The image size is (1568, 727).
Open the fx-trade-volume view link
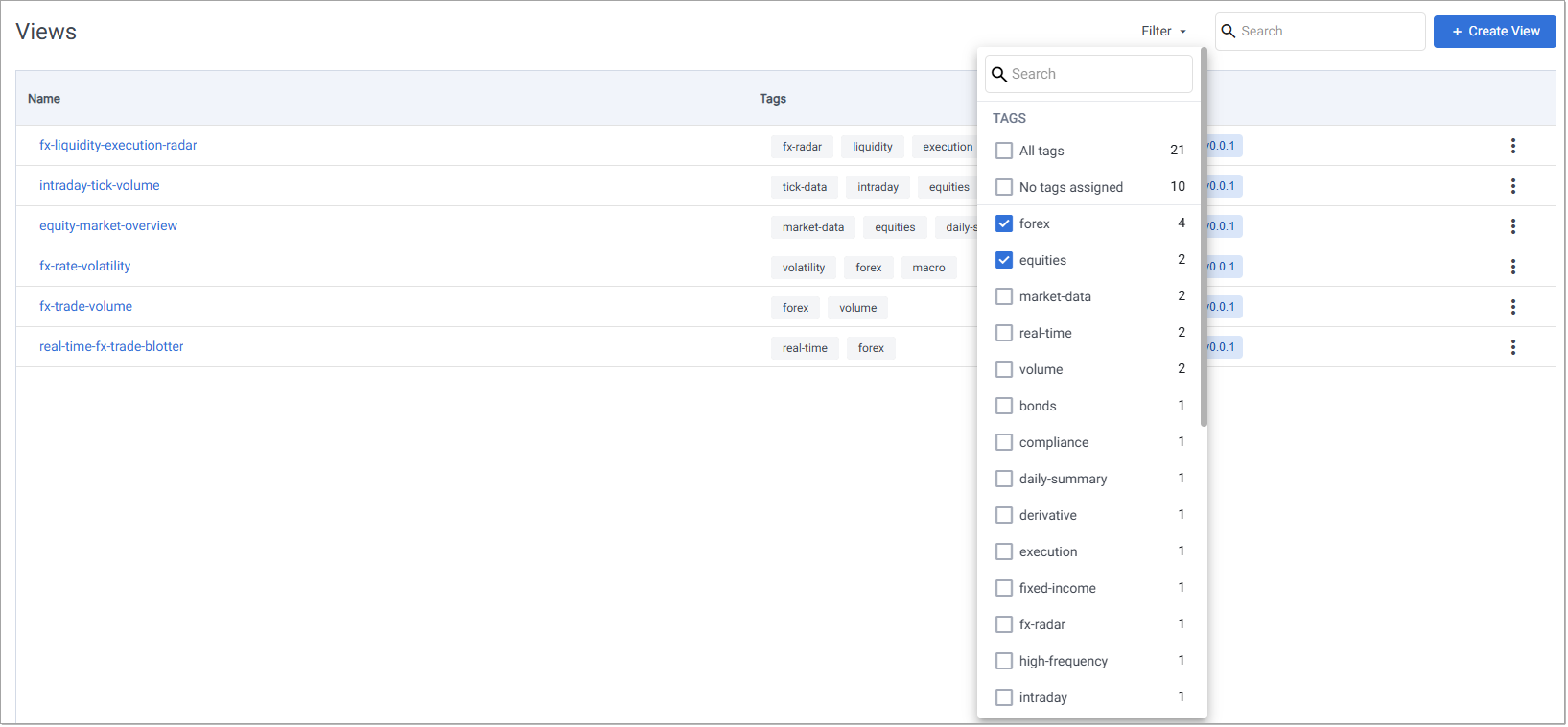tap(86, 307)
